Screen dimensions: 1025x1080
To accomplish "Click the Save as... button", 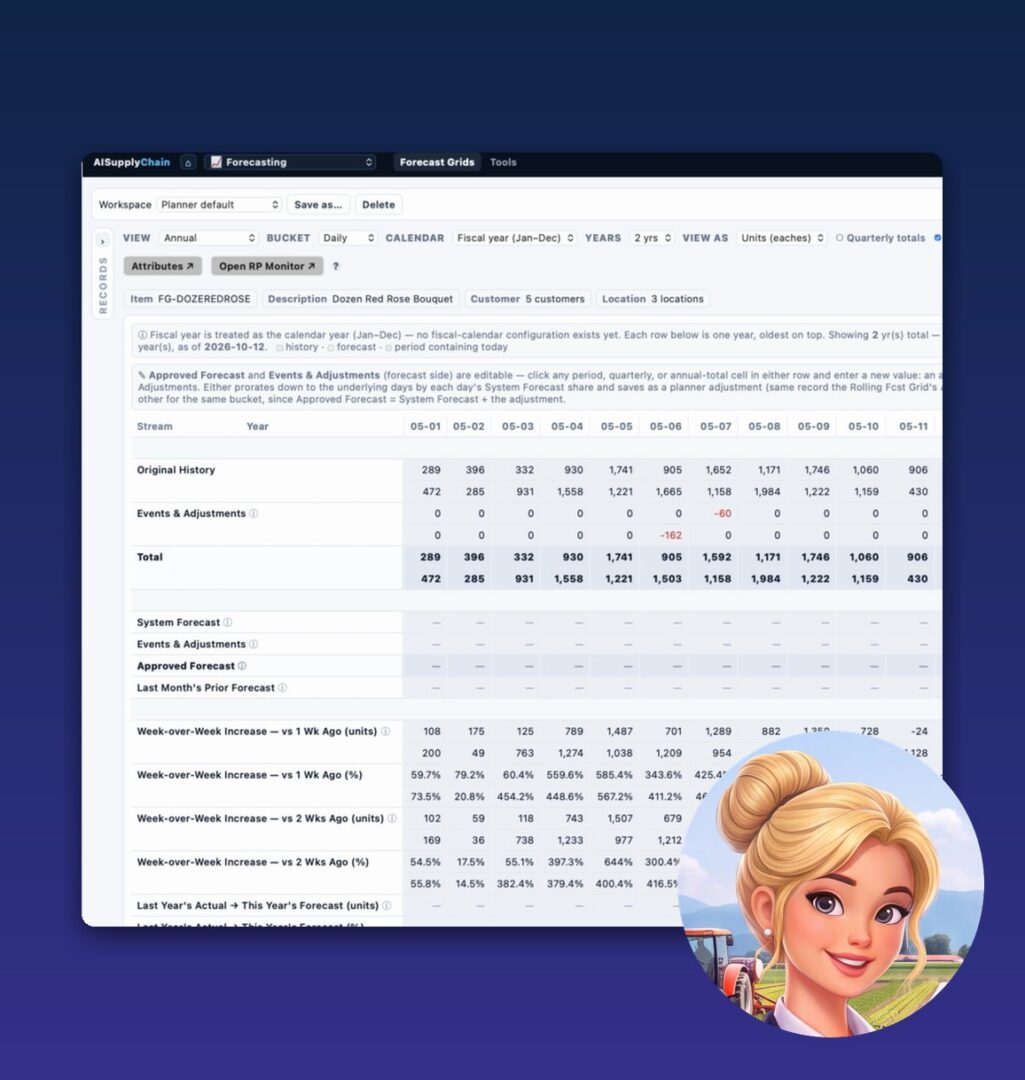I will (x=318, y=205).
